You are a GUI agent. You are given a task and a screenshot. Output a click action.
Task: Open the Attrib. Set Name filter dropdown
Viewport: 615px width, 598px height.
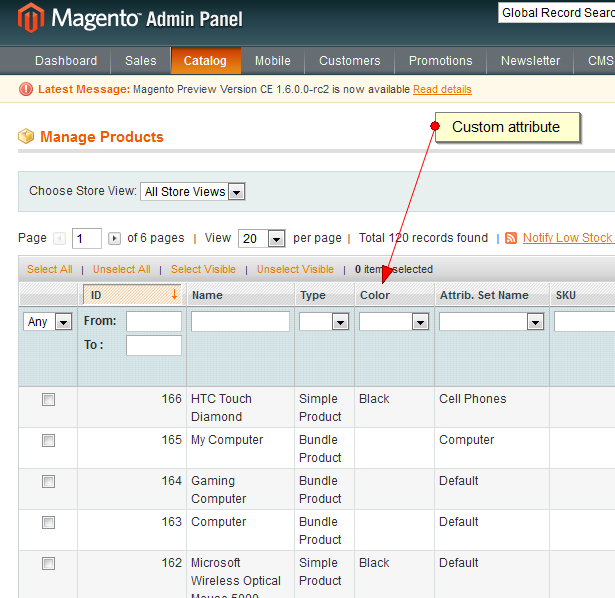491,322
